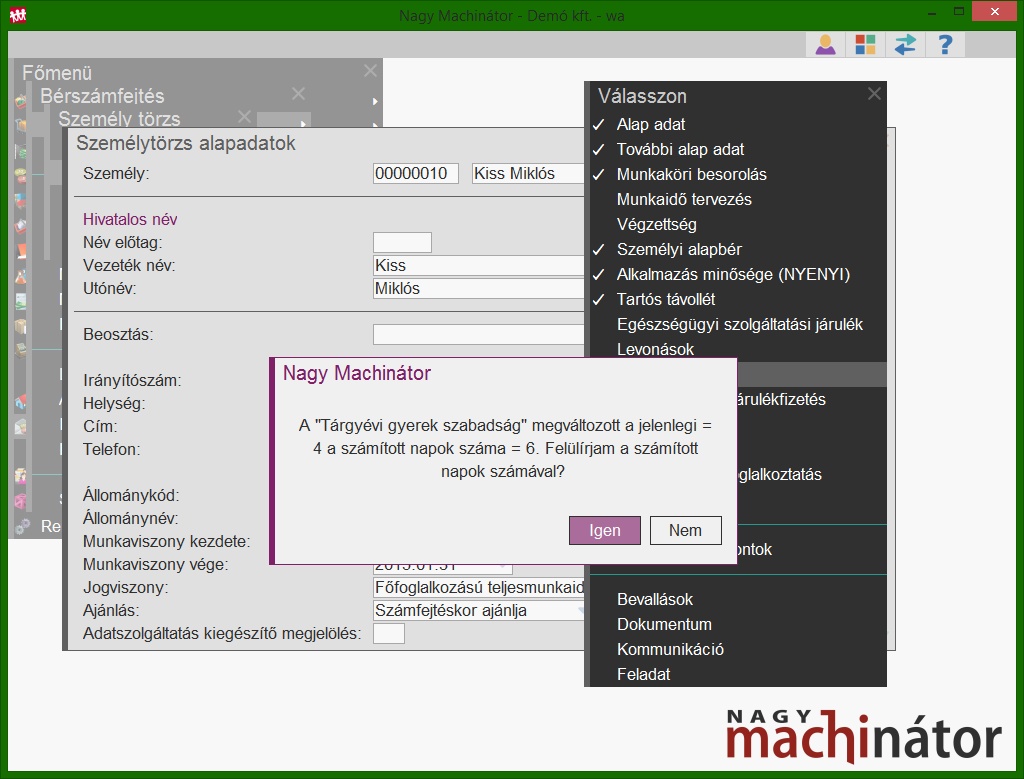Click the Irányítószám label
The height and width of the screenshot is (779, 1024).
pyautogui.click(x=132, y=381)
